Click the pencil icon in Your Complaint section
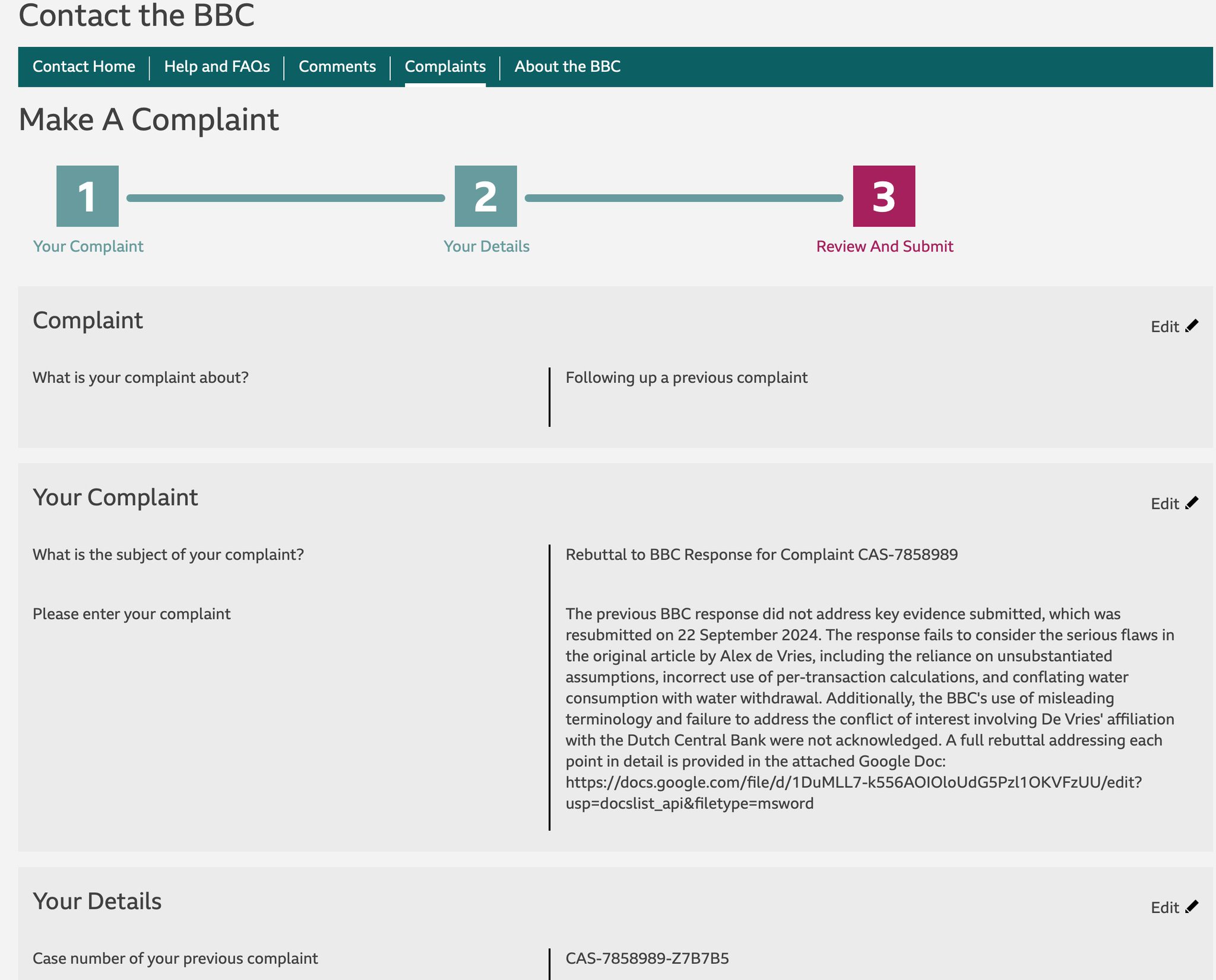Viewport: 1216px width, 980px height. (1192, 503)
